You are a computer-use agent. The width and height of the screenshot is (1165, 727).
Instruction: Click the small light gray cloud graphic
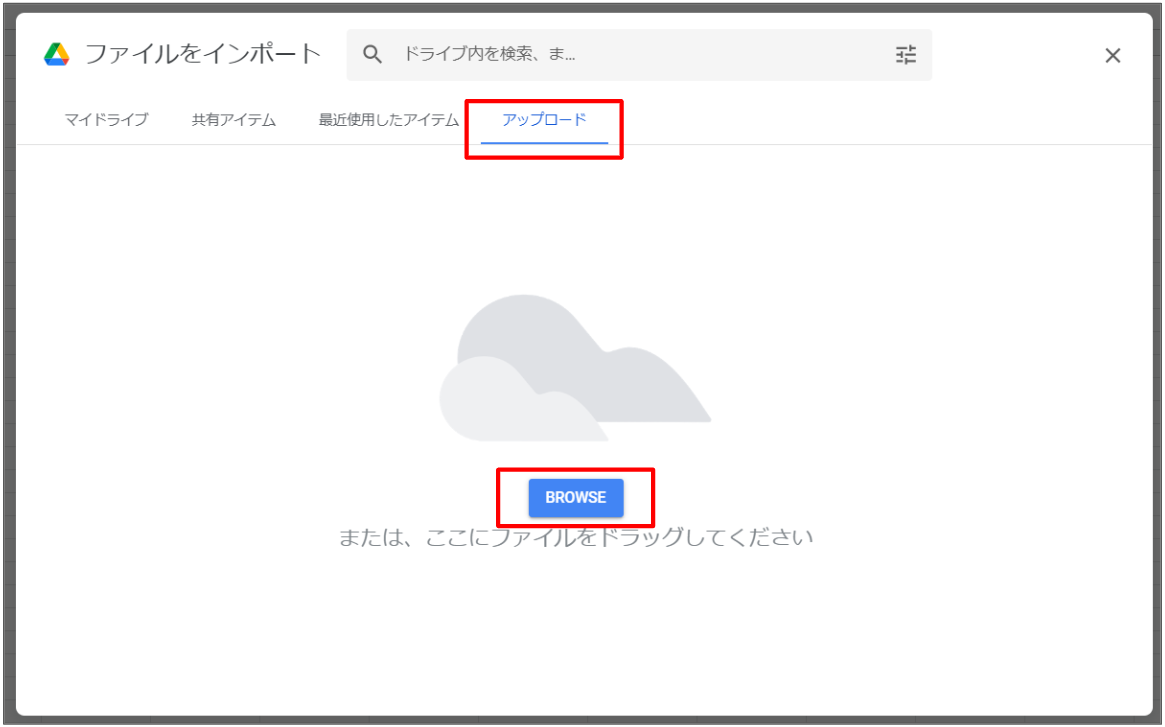tap(500, 405)
